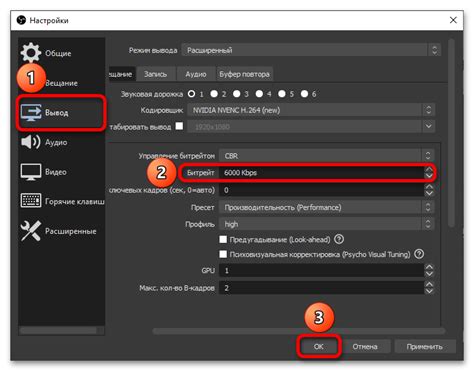Increase bitrate with the up arrow
Screen dimensions: 474x371
[429, 170]
